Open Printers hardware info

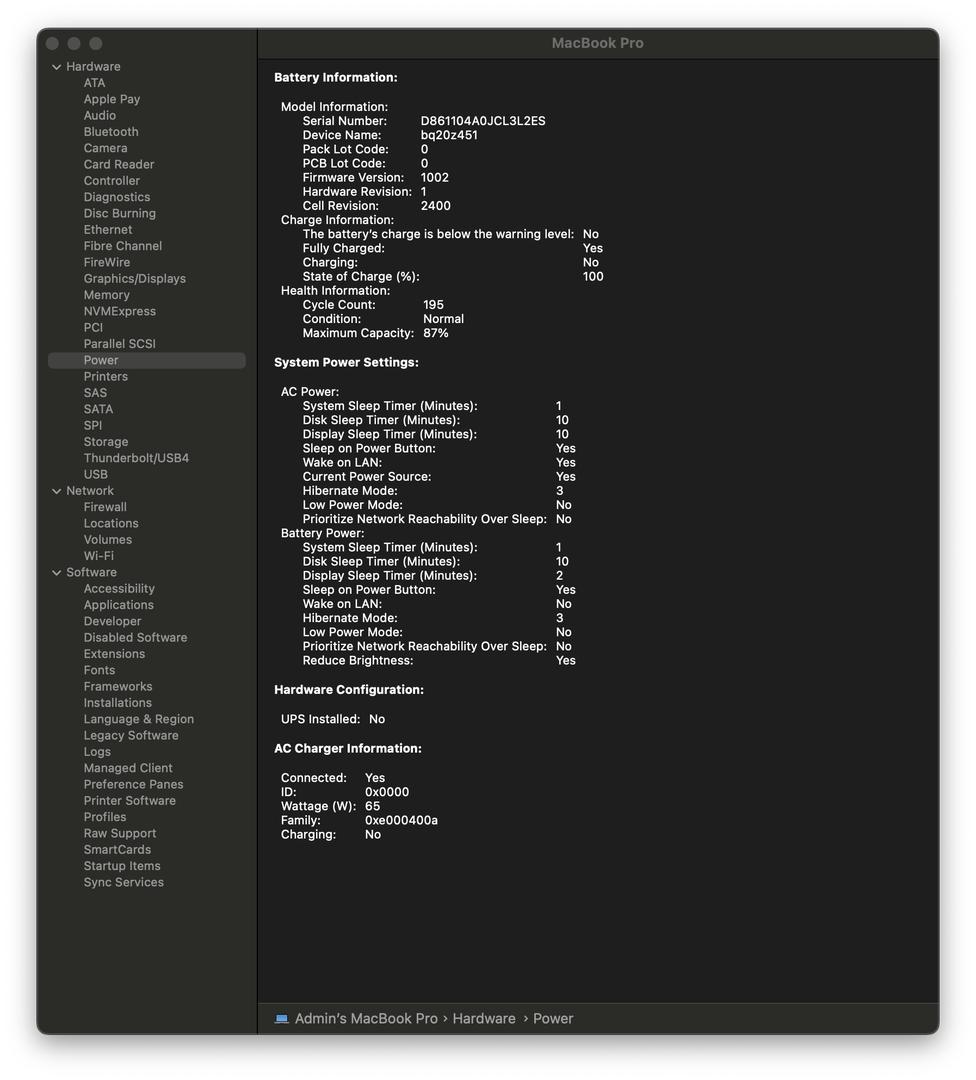(x=105, y=377)
